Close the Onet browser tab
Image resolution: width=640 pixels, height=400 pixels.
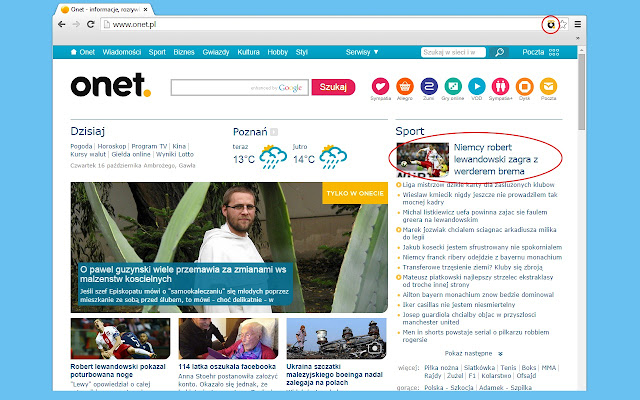click(x=146, y=9)
